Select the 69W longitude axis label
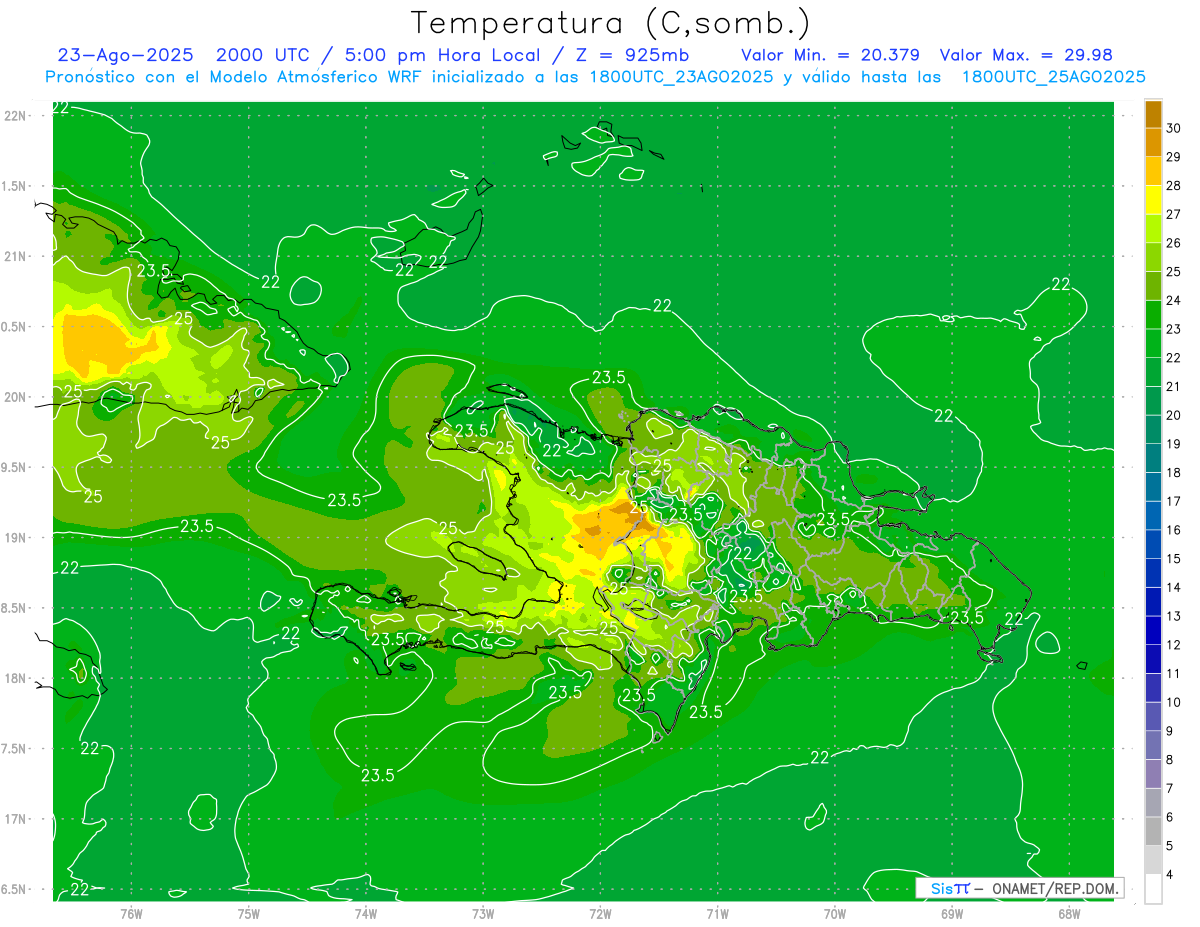This screenshot has width=1200, height=927. click(x=952, y=913)
